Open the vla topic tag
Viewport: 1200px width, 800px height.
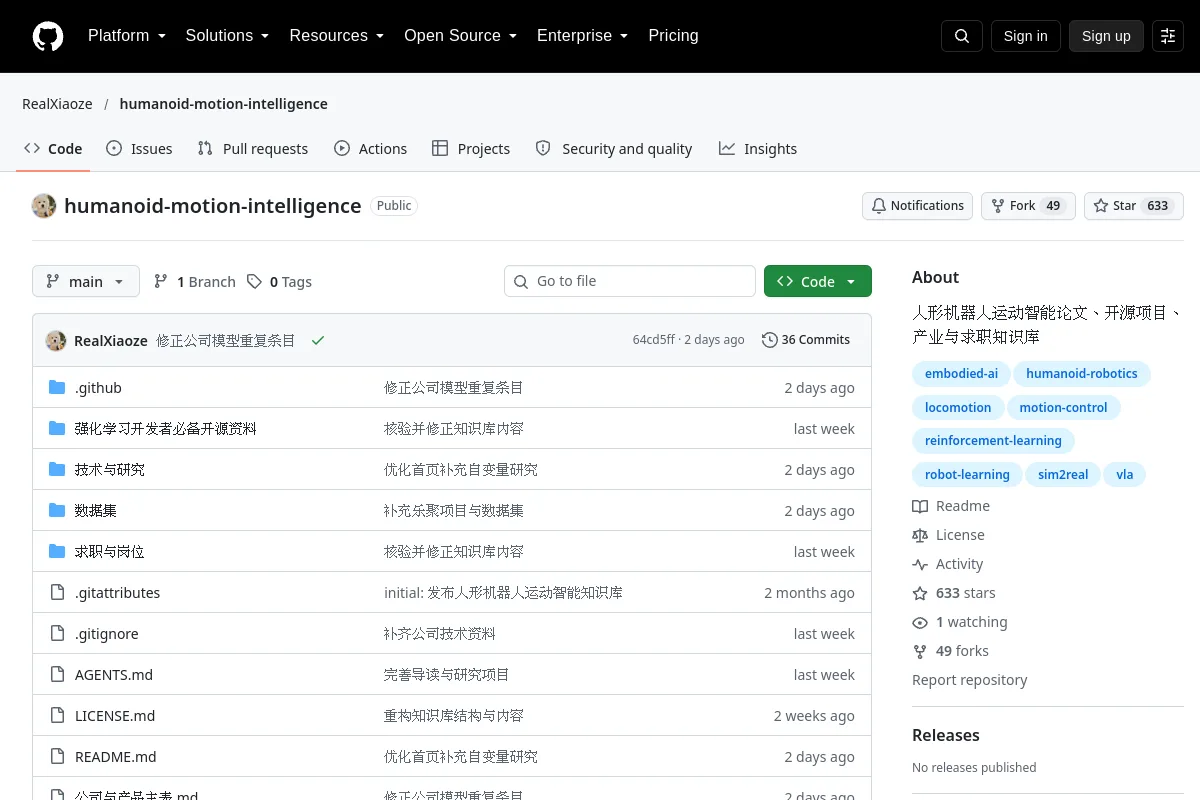click(x=1125, y=475)
